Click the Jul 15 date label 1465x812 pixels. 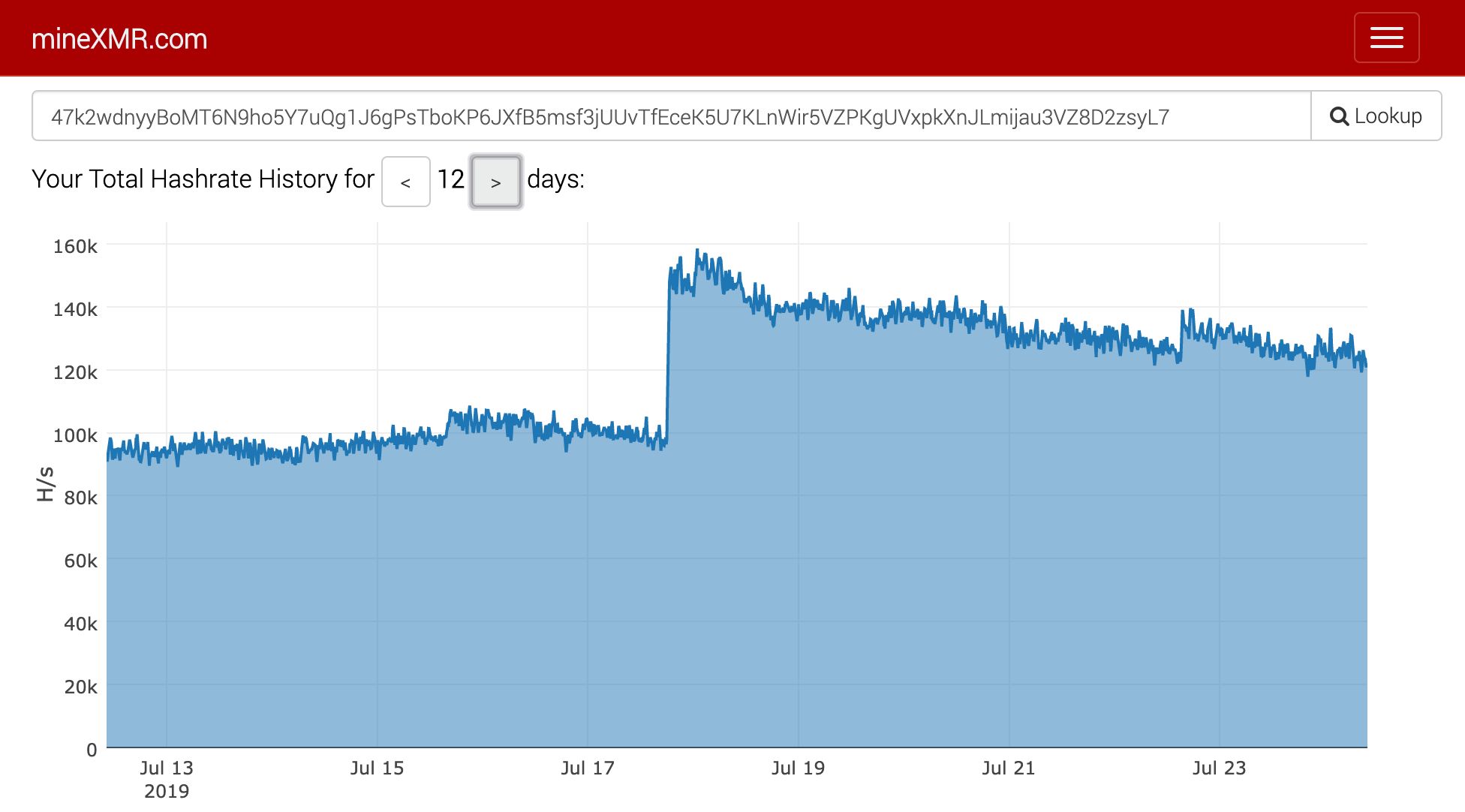pyautogui.click(x=377, y=768)
